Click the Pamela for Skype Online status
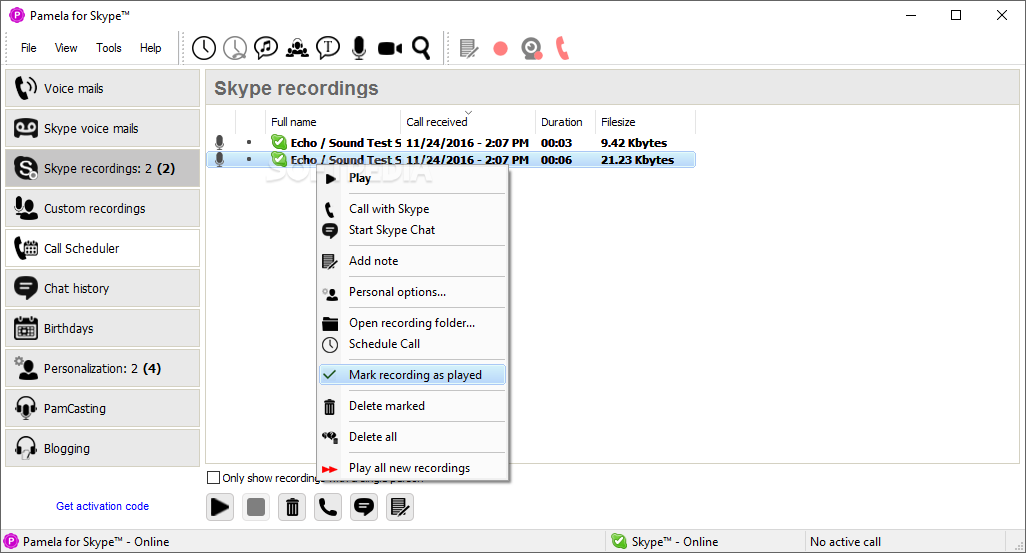This screenshot has height=553, width=1026. pyautogui.click(x=87, y=541)
